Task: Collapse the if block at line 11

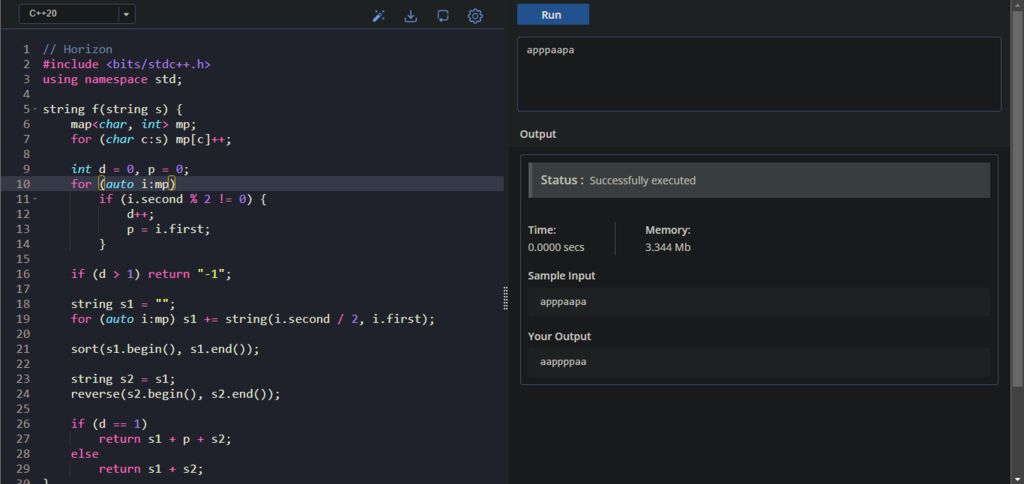Action: (35, 199)
